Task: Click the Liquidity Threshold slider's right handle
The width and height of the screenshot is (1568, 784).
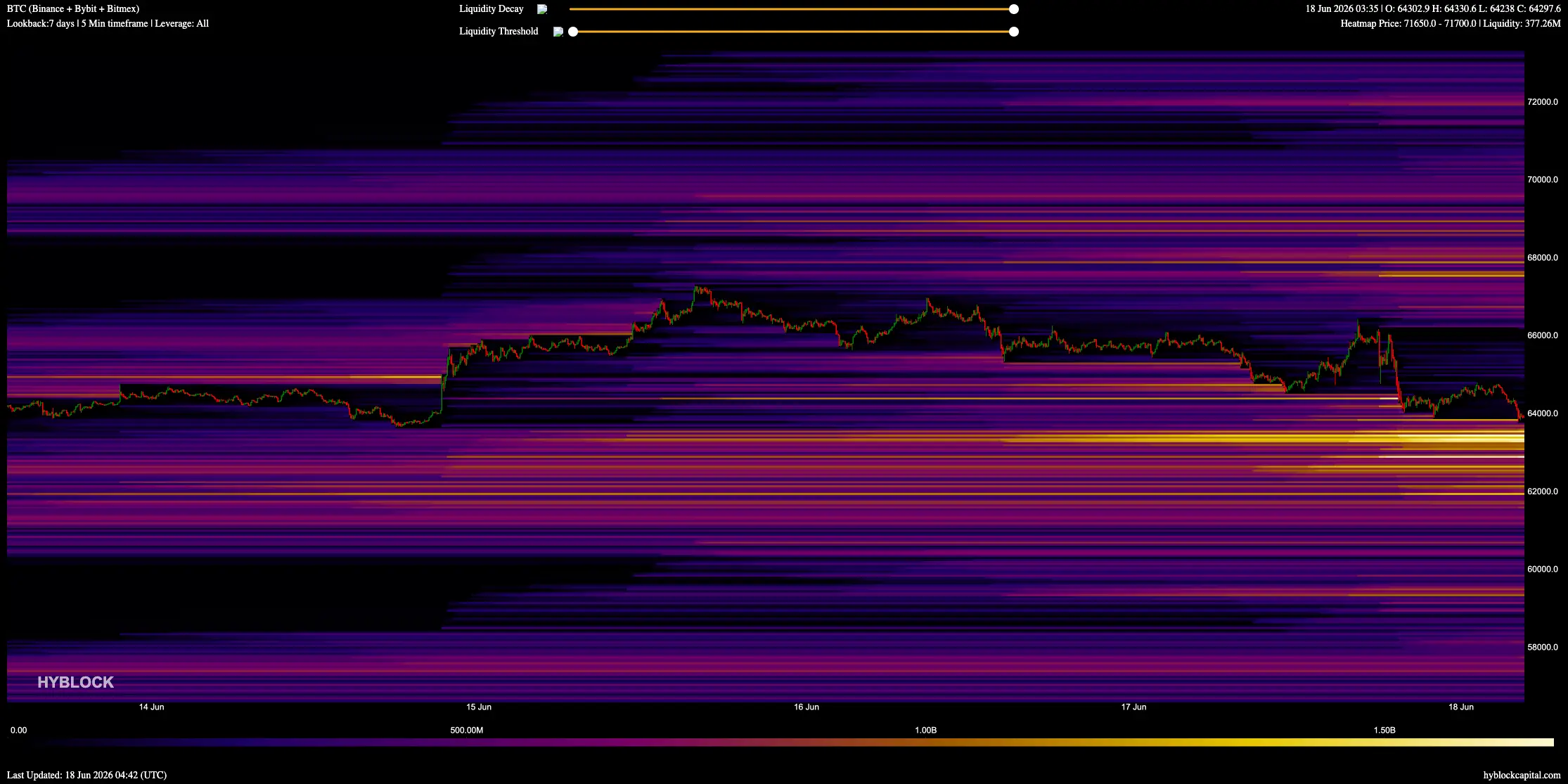Action: pos(1013,32)
